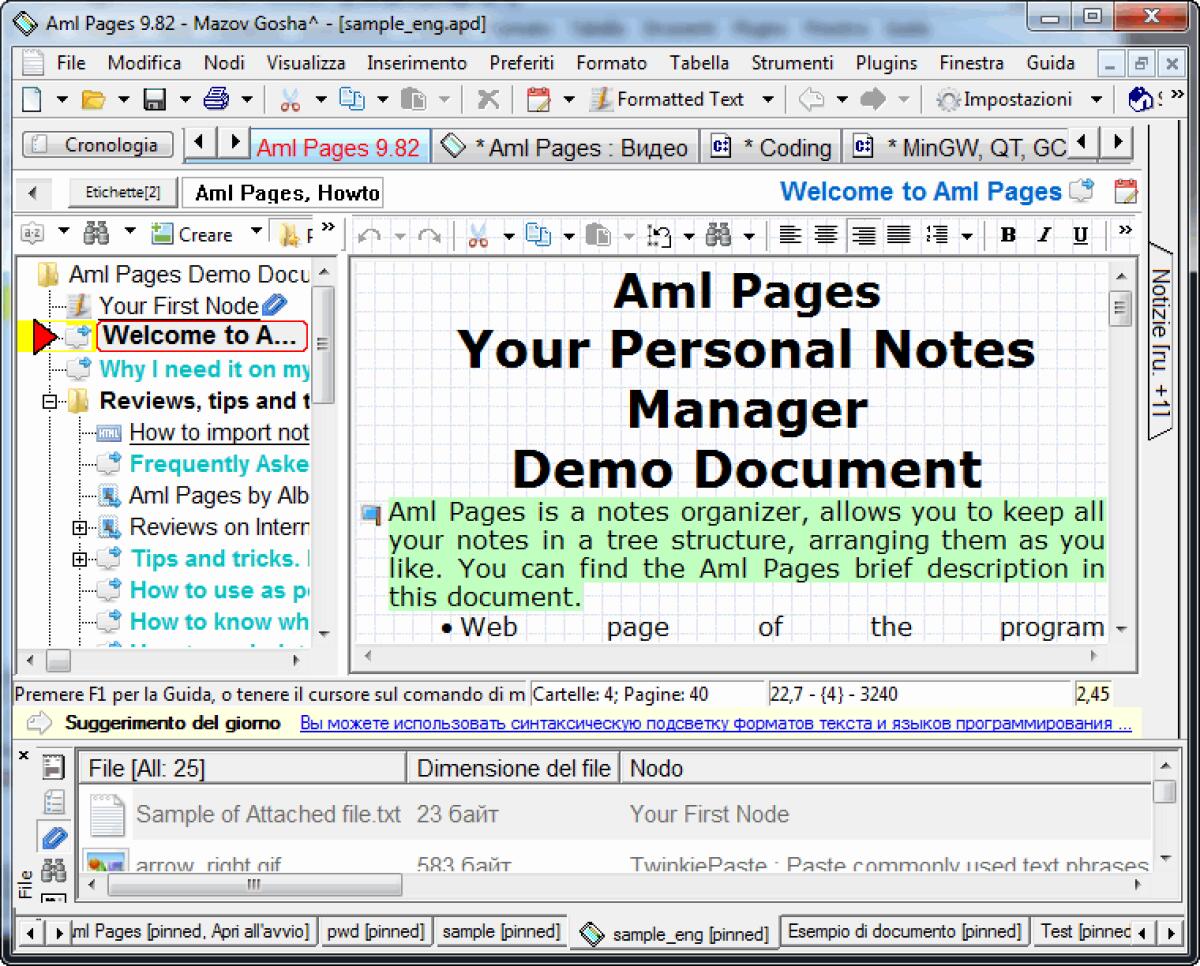1200x966 pixels.
Task: Select the Sample of Attached file.txt row
Action: tap(268, 814)
